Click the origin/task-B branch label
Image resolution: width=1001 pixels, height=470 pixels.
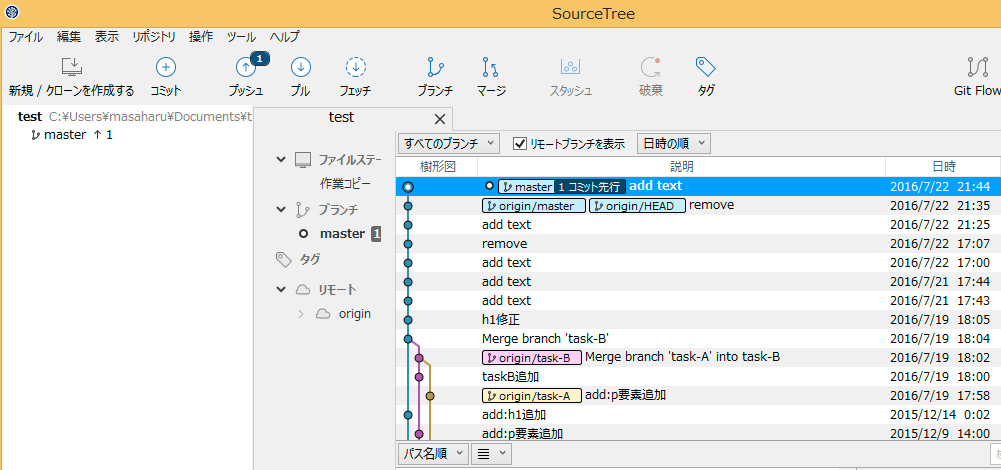click(532, 358)
